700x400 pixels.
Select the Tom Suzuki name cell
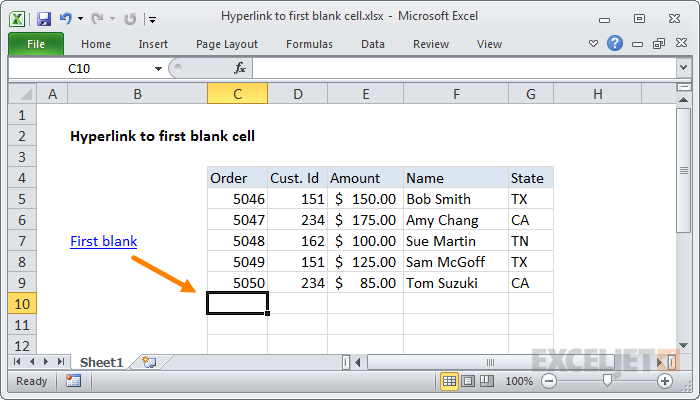point(456,283)
